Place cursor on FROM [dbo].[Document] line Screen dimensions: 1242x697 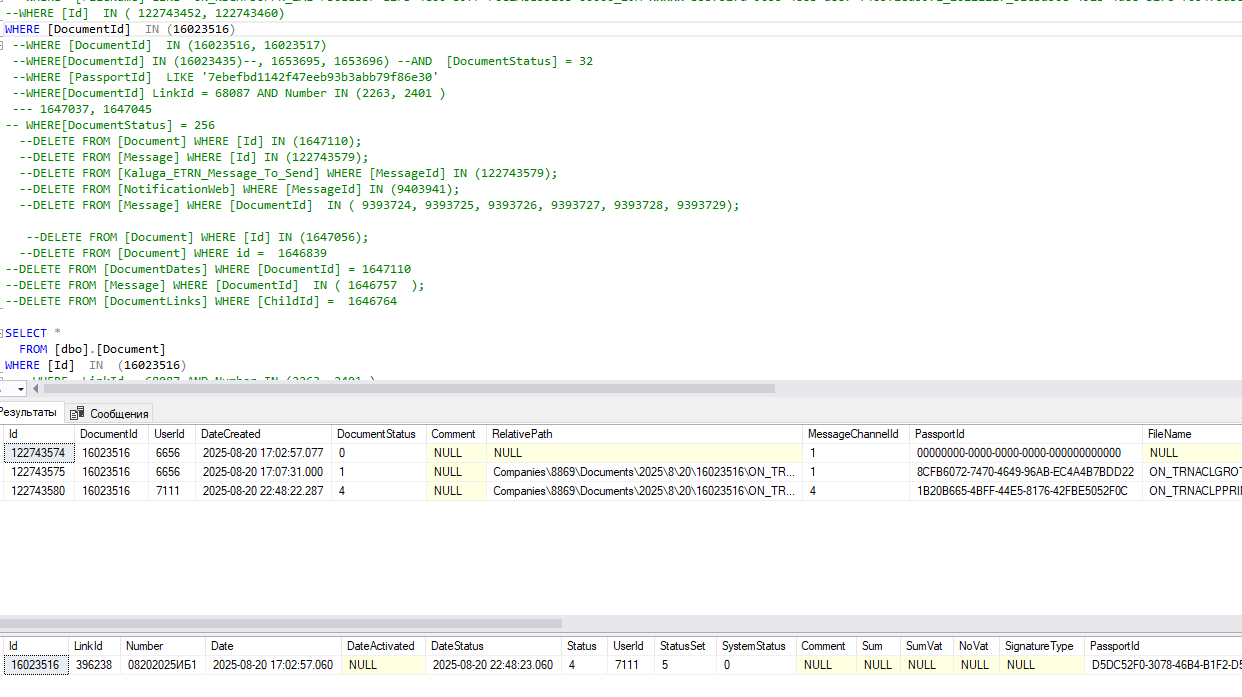coord(92,349)
